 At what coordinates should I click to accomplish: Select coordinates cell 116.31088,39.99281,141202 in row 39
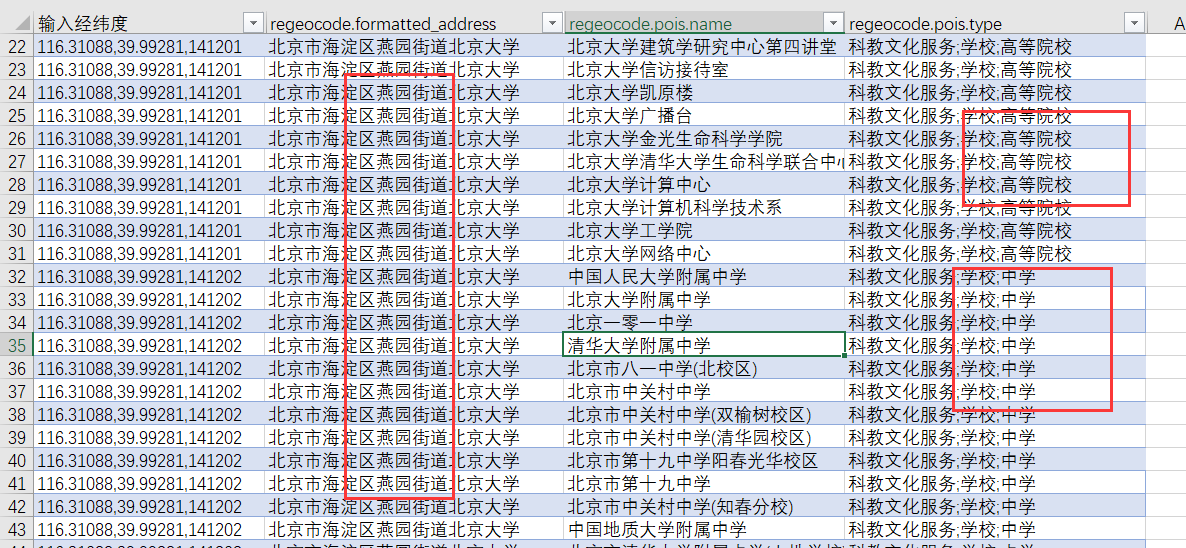[x=151, y=437]
